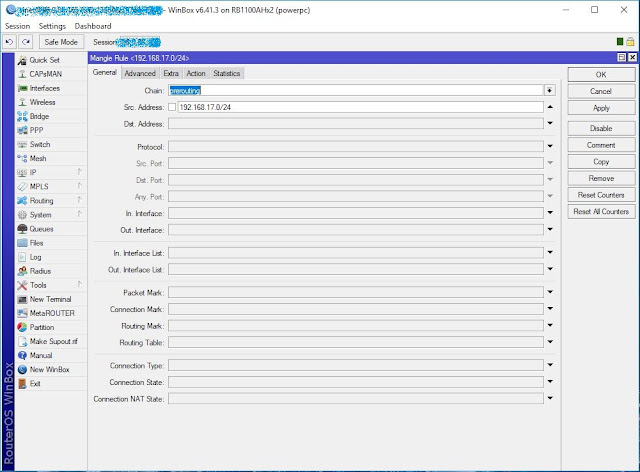Open MetaROUTER section

tap(51, 314)
